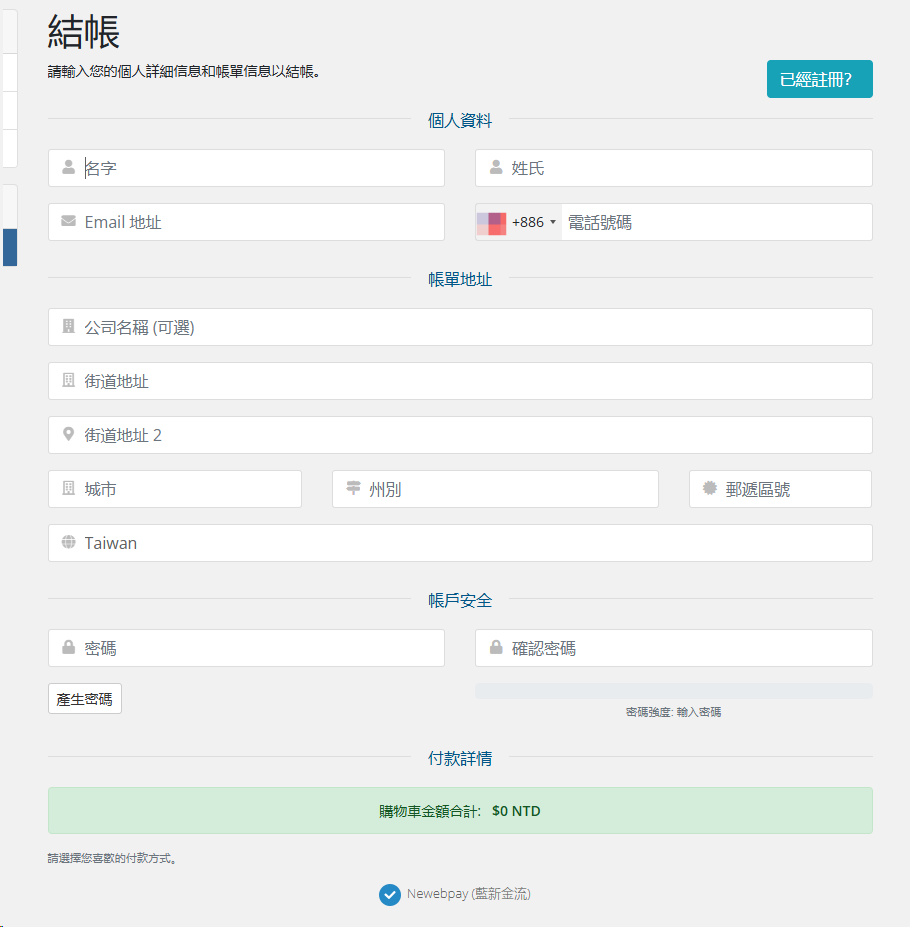The height and width of the screenshot is (927, 910).
Task: Click the map pin icon in address 2
Action: pyautogui.click(x=68, y=435)
